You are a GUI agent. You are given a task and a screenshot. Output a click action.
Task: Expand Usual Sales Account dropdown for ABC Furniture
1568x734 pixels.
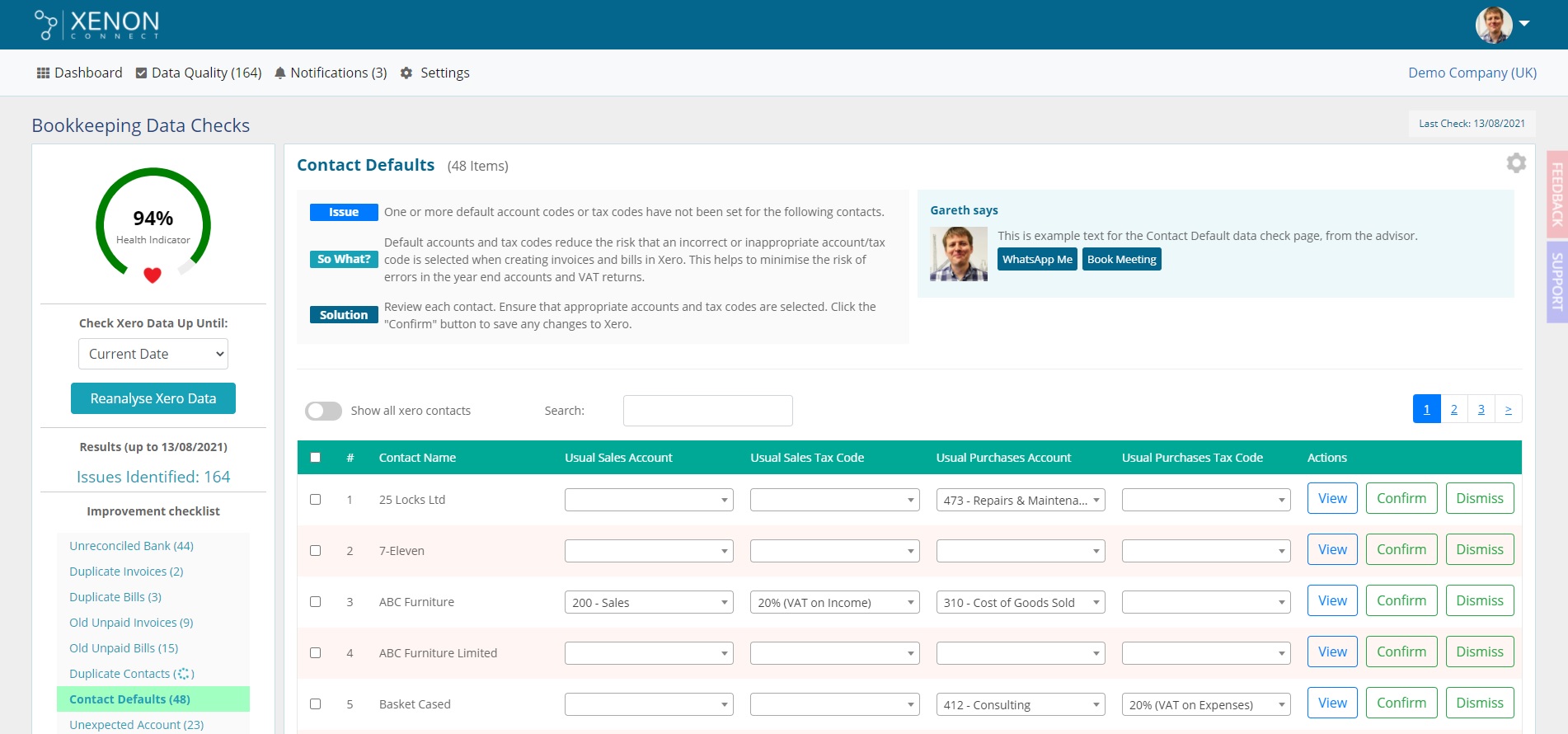[x=648, y=603]
